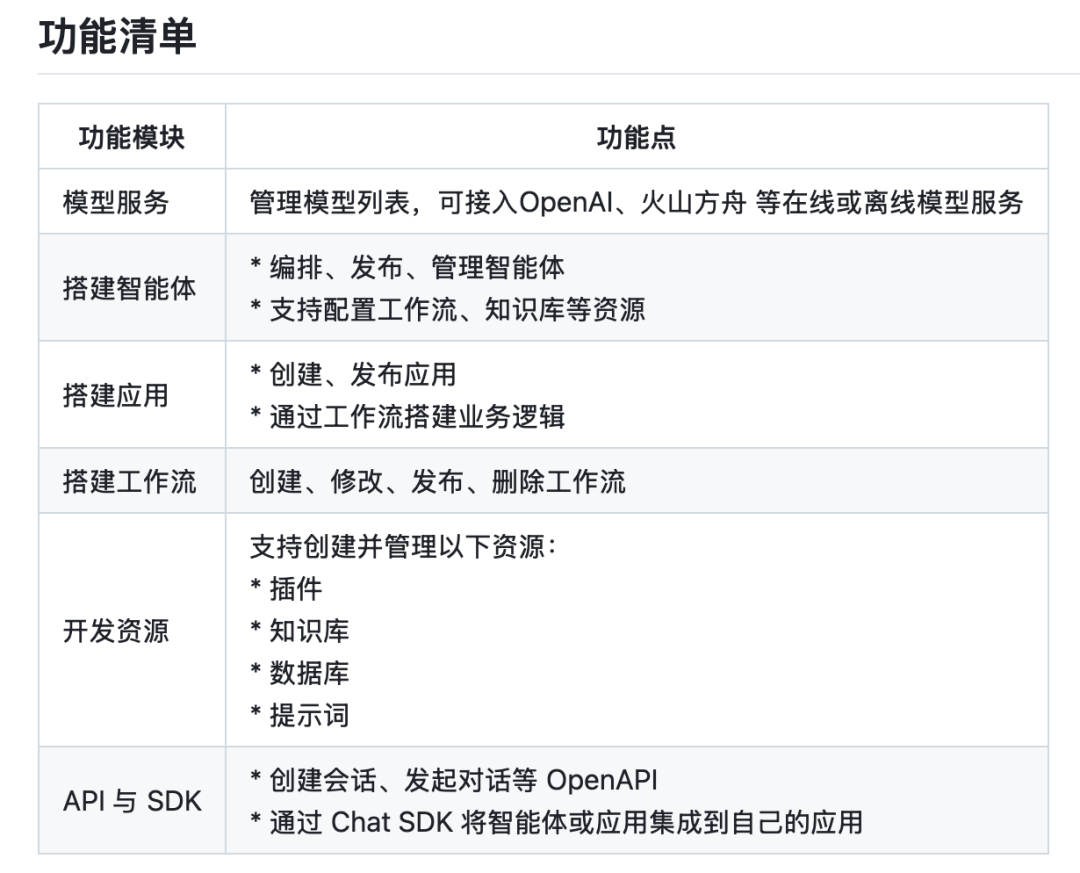This screenshot has width=1080, height=873.
Task: Click the 编排、发布、管理智能体 line
Action: point(408,267)
